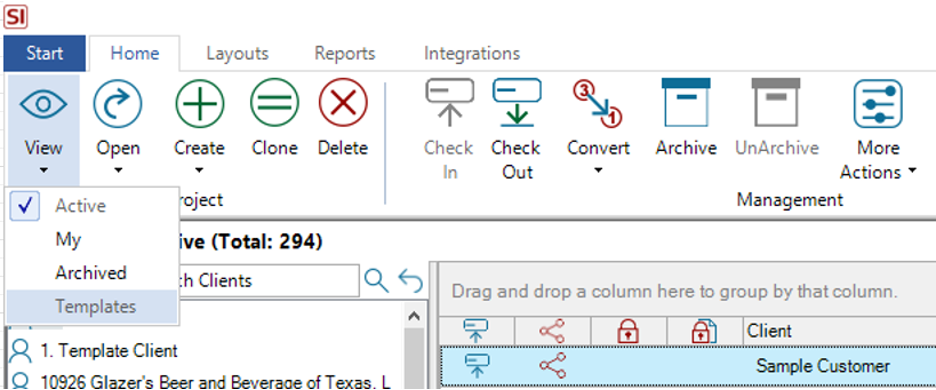
Task: Expand the More Actions dropdown arrow
Action: (x=912, y=172)
